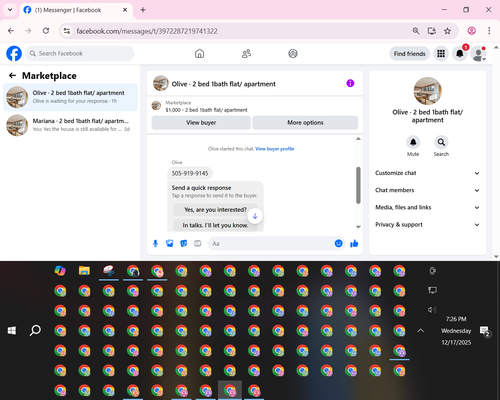The image size is (500, 400).
Task: Click the Facebook logo icon
Action: point(14,53)
